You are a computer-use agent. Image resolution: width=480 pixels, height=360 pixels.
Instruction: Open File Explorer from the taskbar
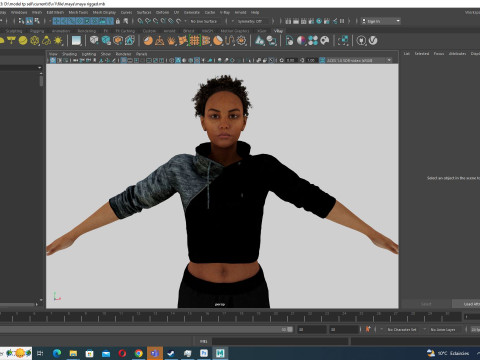(73, 353)
